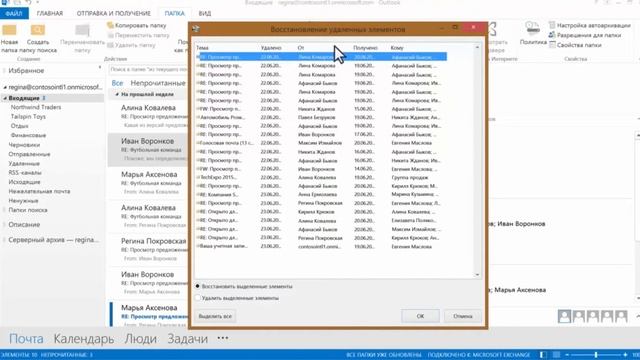This screenshot has height=360, width=640.
Task: Collapse the Входящие inbox folder arrow
Action: tap(5, 98)
